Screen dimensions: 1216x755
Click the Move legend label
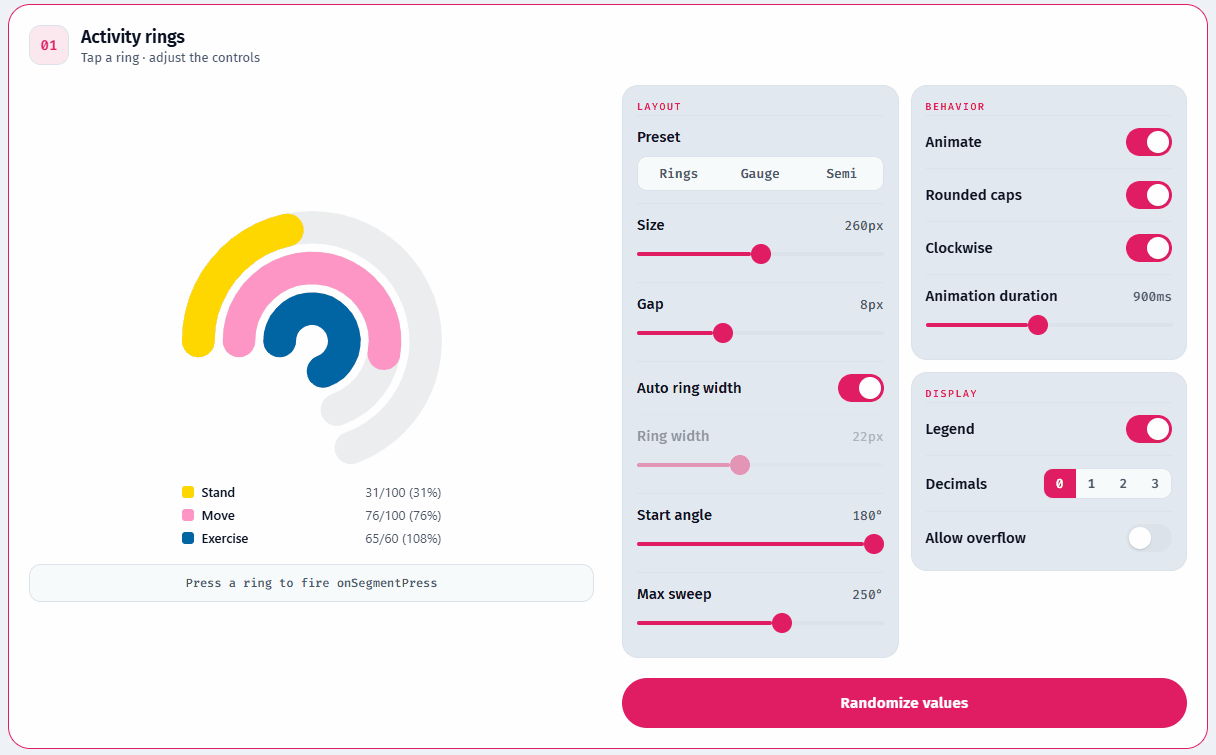[x=218, y=515]
